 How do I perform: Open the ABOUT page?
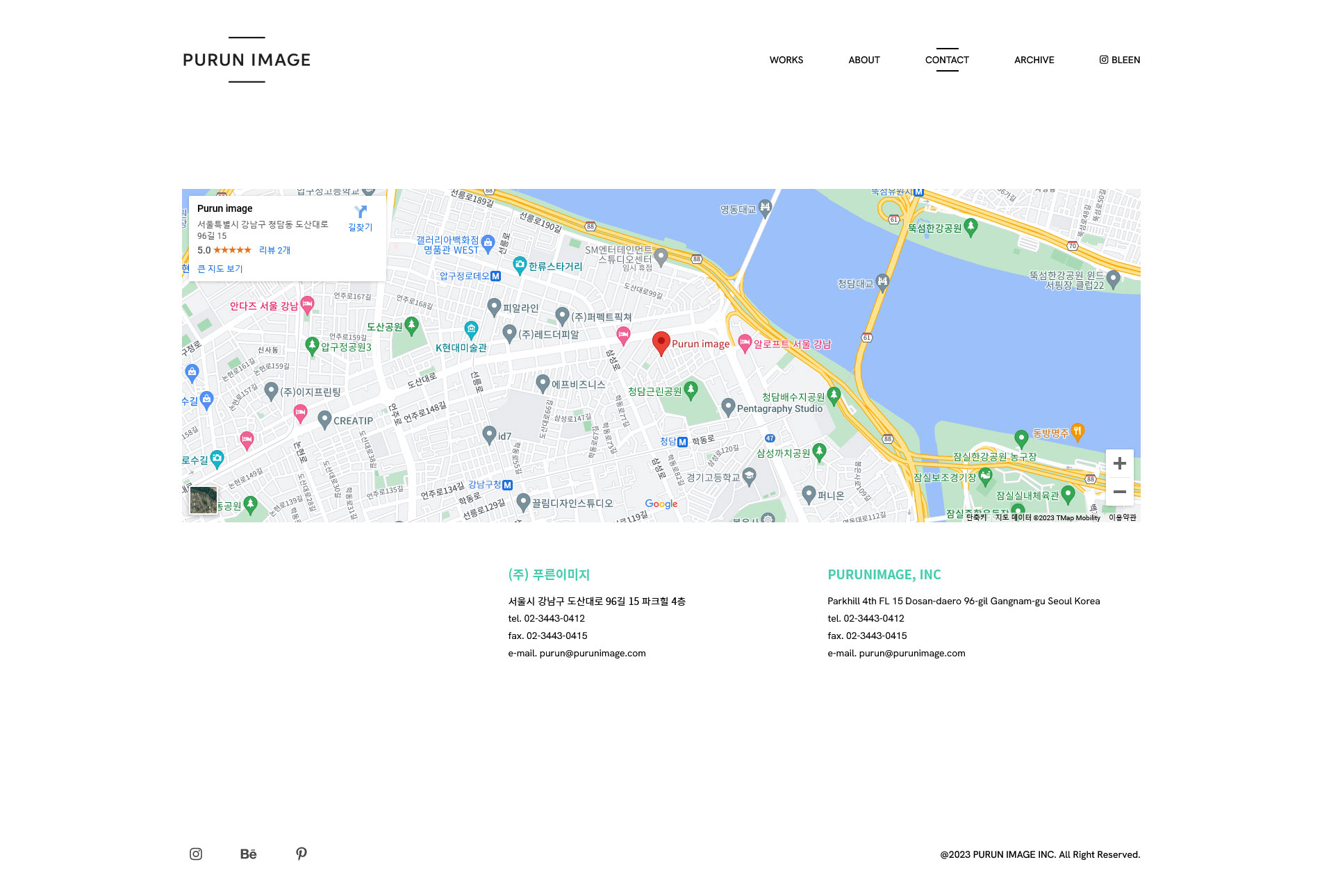864,60
